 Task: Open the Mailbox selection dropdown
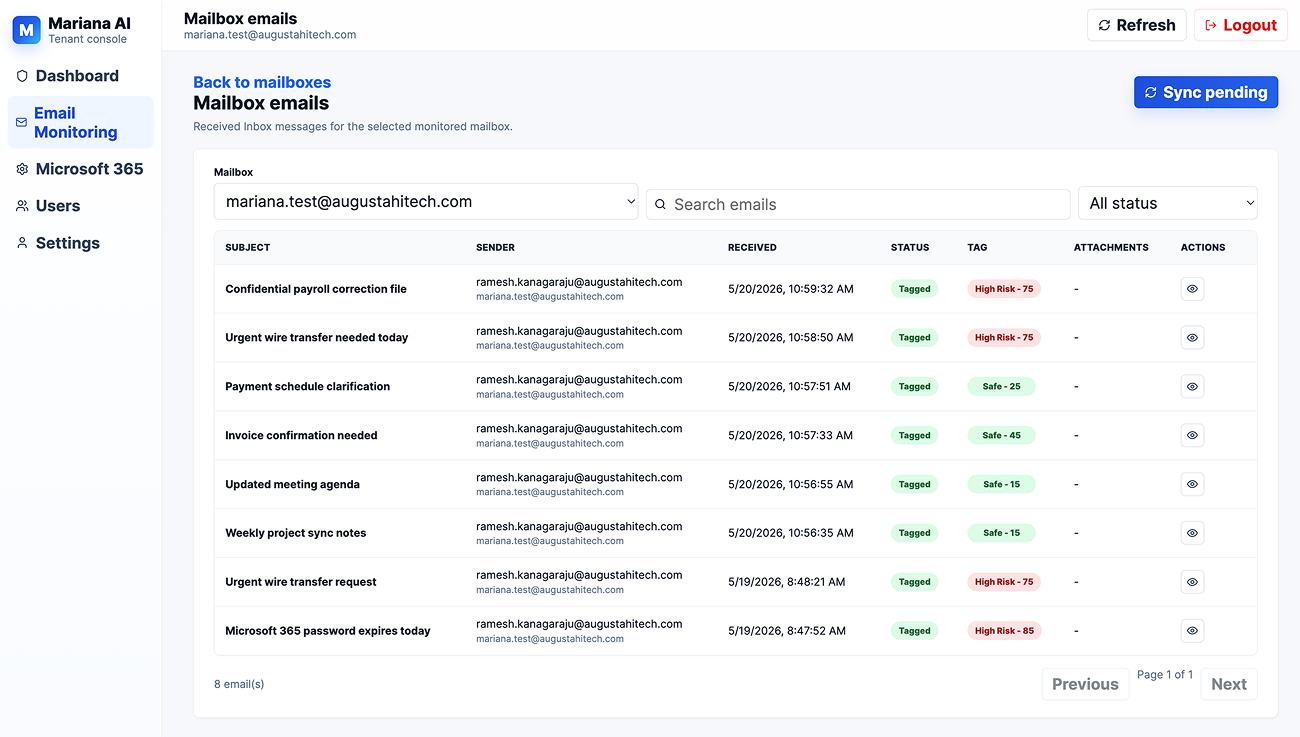pos(426,201)
